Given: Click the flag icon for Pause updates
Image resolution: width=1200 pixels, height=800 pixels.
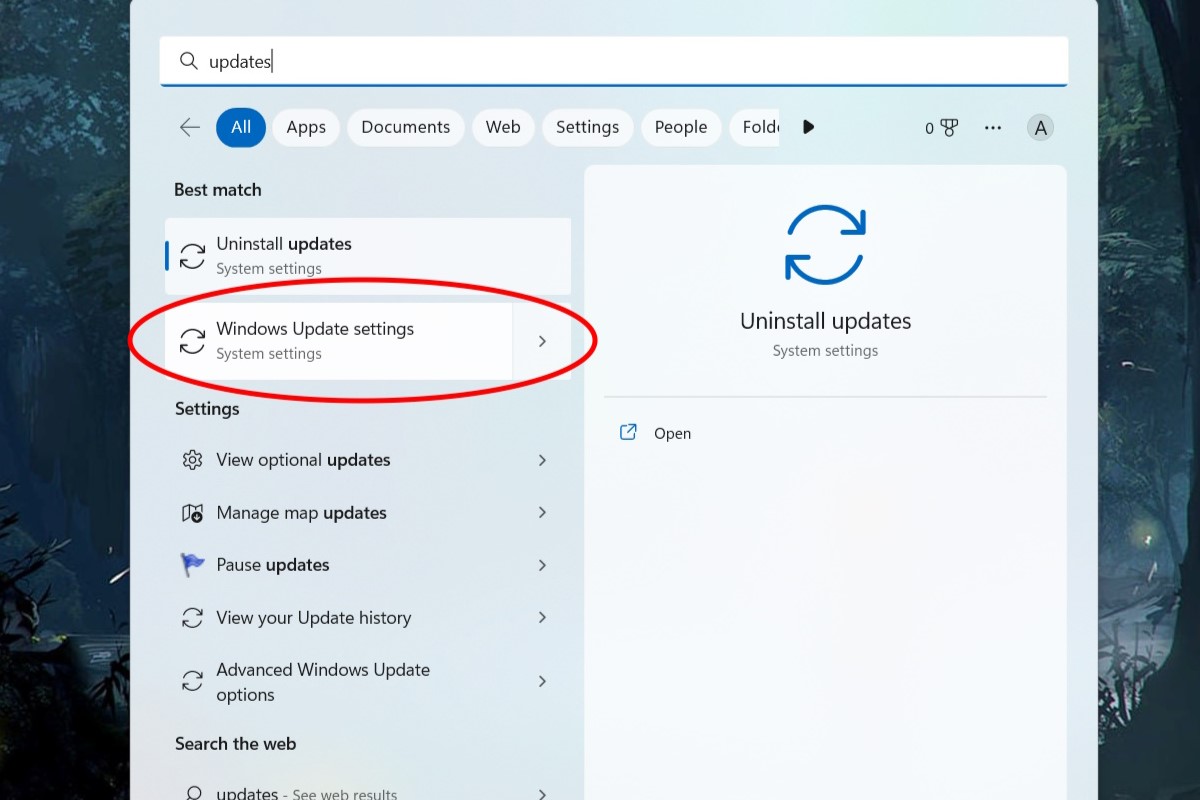Looking at the screenshot, I should [x=192, y=565].
